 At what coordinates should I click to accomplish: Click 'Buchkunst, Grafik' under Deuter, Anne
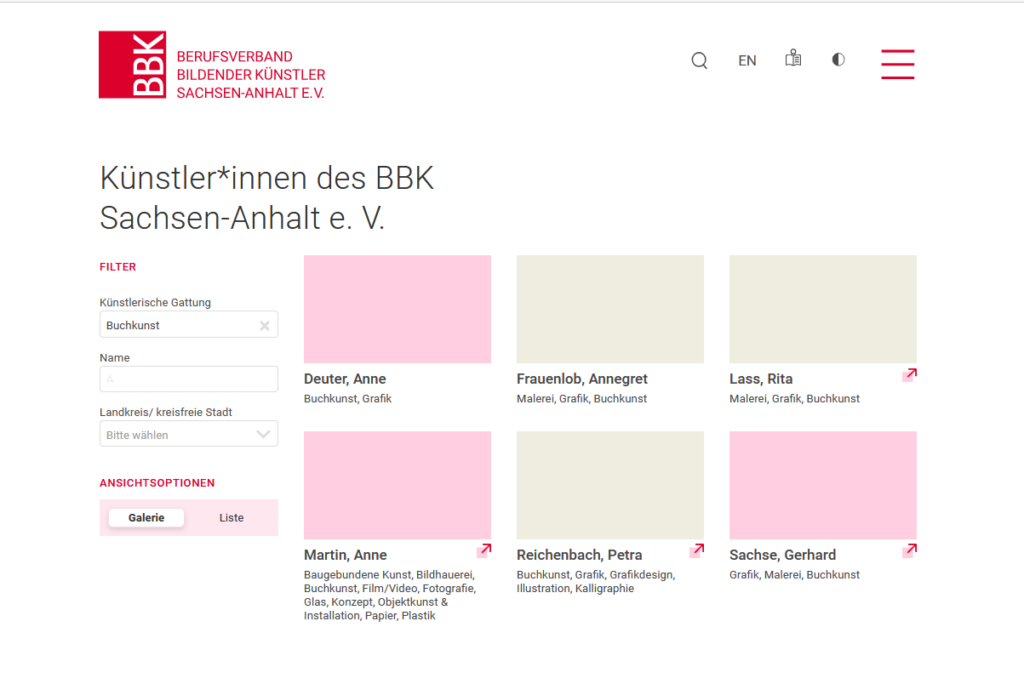click(x=347, y=399)
